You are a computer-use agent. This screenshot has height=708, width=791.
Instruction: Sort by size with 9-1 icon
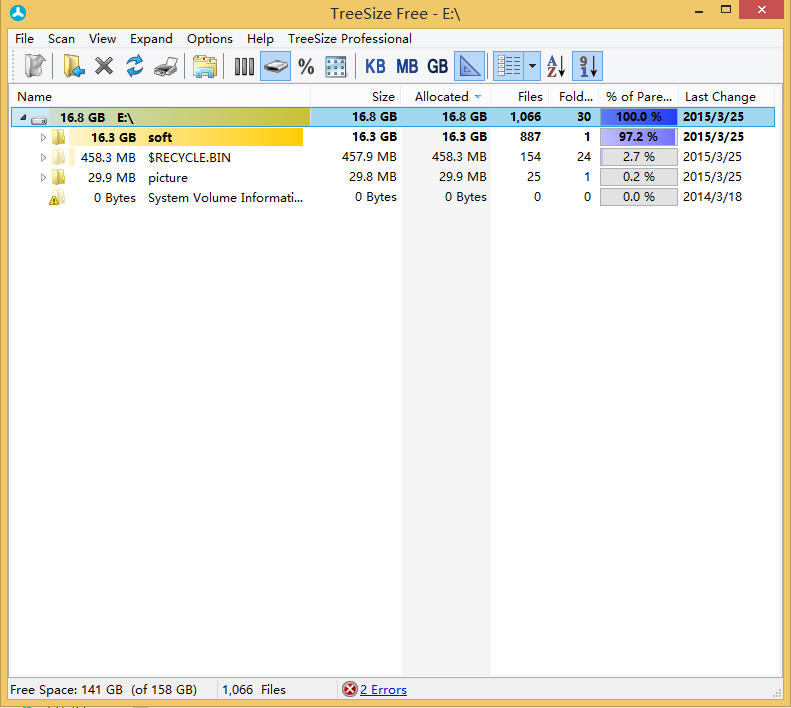(588, 66)
